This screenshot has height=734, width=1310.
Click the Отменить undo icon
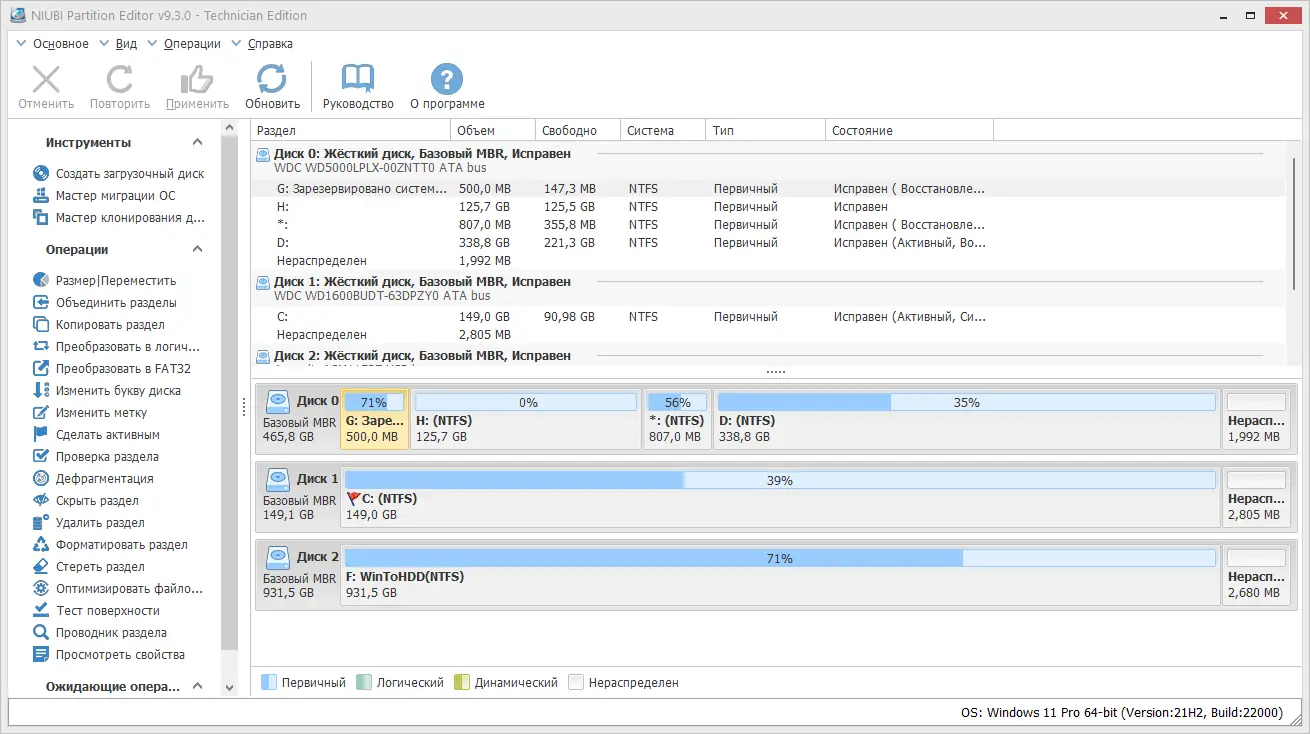tap(45, 78)
